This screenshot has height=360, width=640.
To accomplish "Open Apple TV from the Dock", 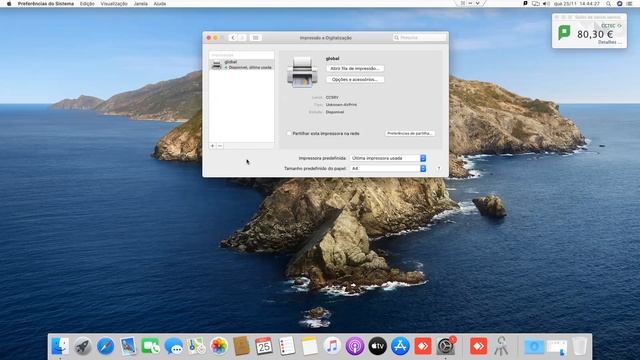I will click(x=378, y=346).
